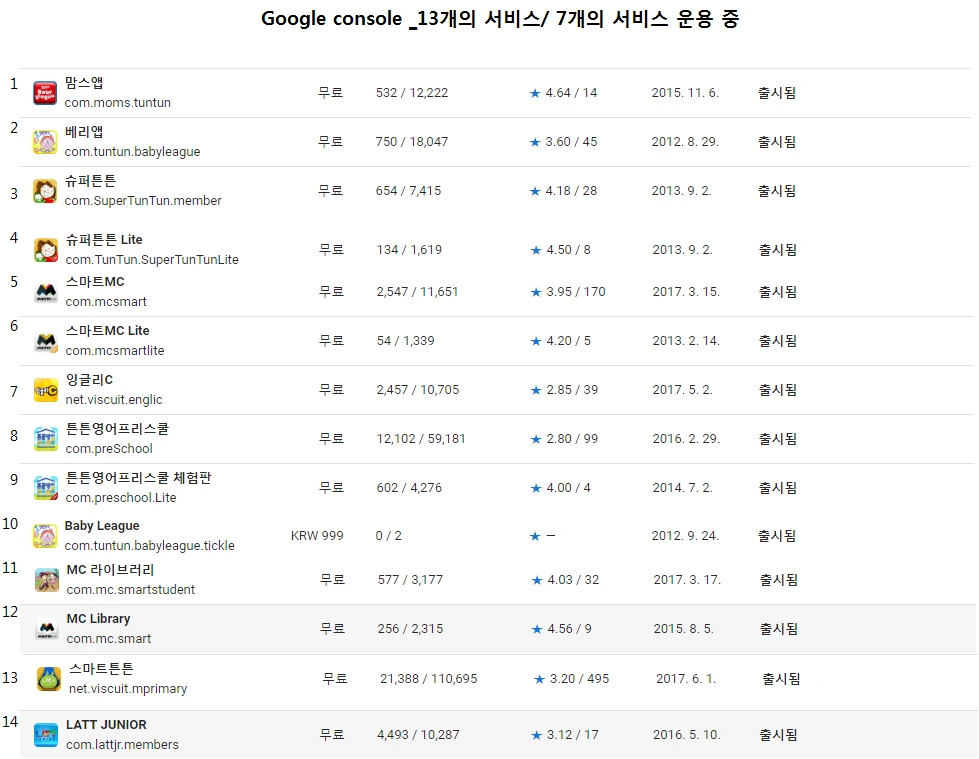Select package name com.SuperTunTun.member
Screen dimensions: 979x759
tap(144, 200)
